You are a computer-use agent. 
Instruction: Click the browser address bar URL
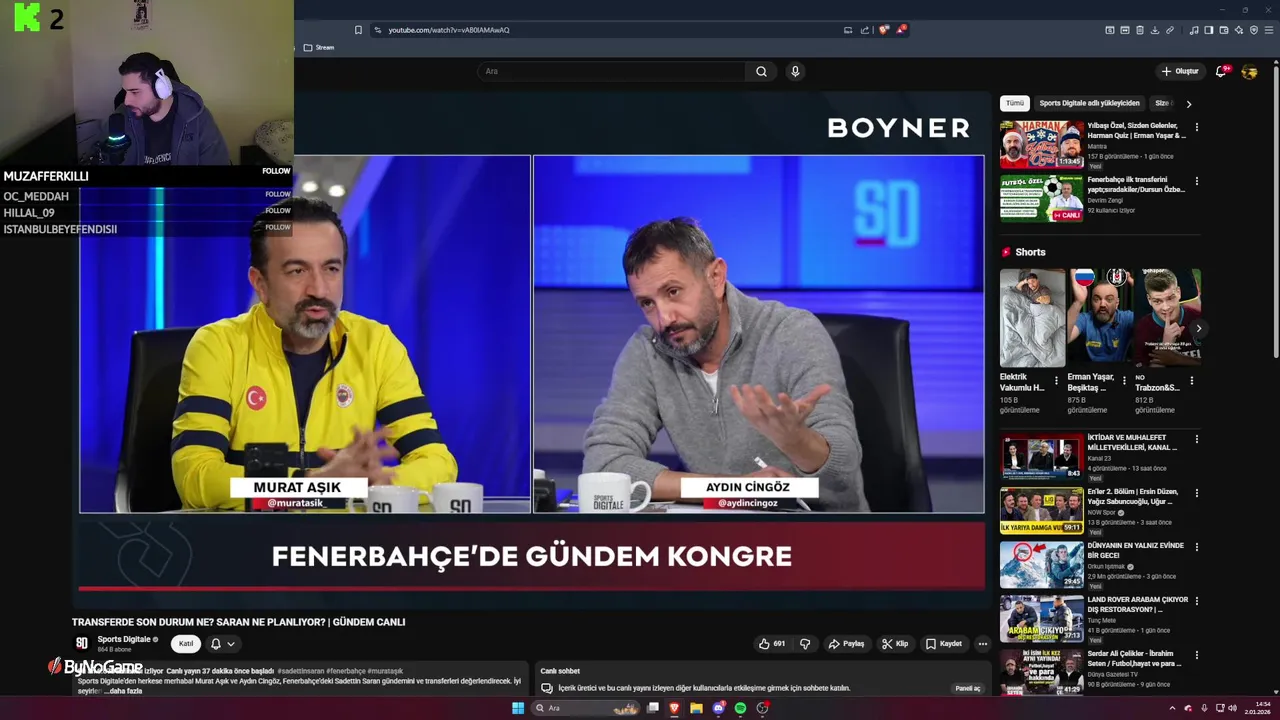click(449, 30)
